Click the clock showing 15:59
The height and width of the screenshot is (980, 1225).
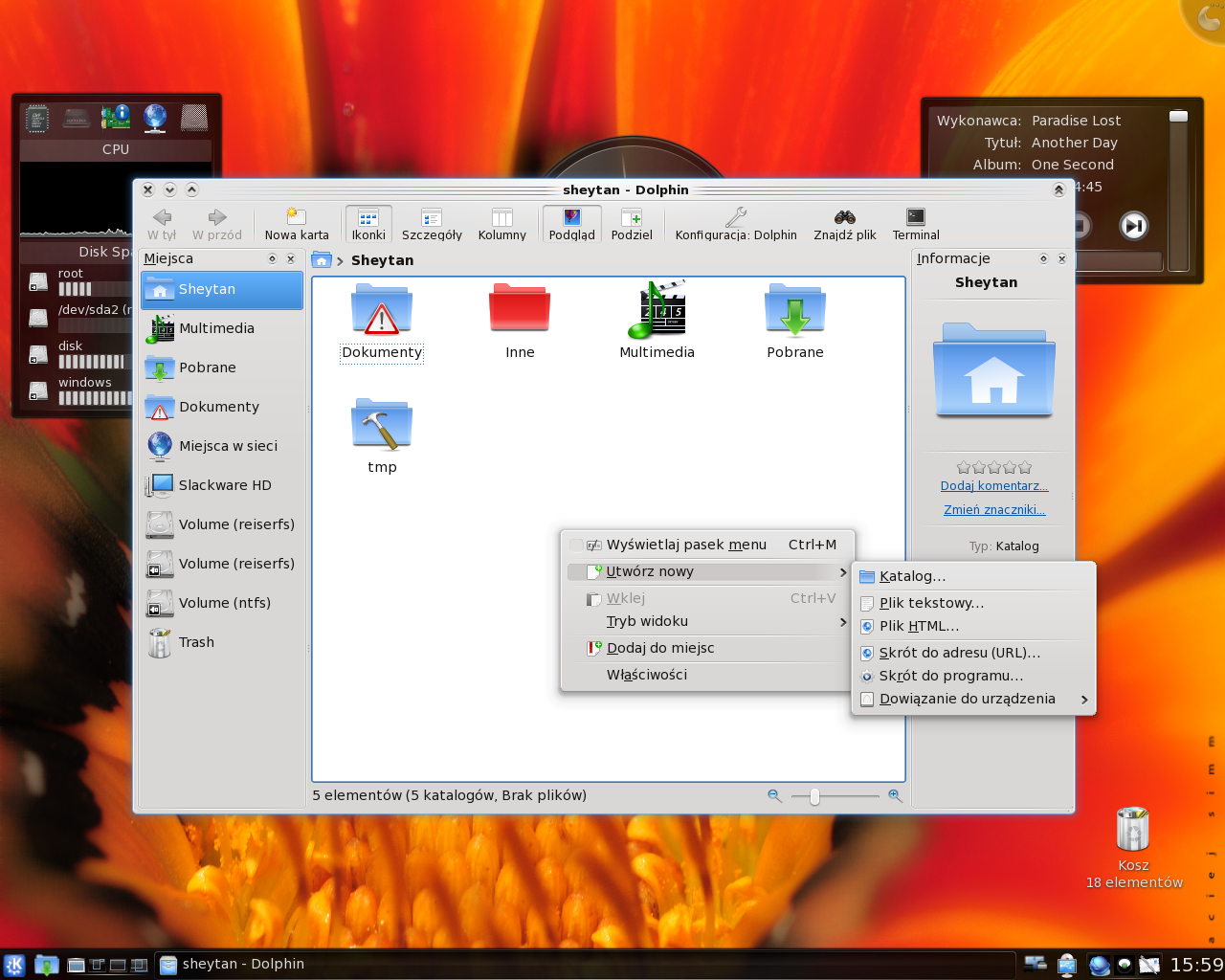(1196, 965)
